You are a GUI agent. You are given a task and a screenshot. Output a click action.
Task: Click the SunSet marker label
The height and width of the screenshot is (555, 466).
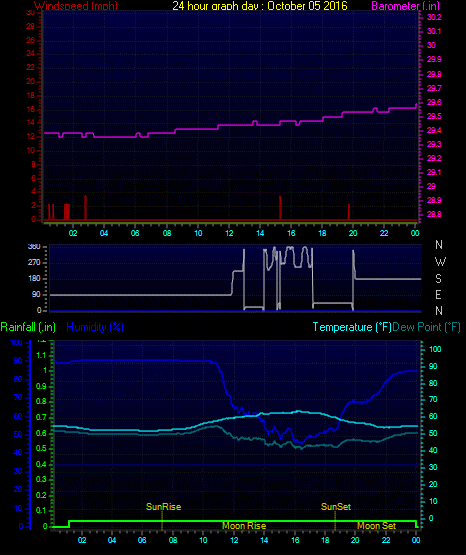[336, 507]
